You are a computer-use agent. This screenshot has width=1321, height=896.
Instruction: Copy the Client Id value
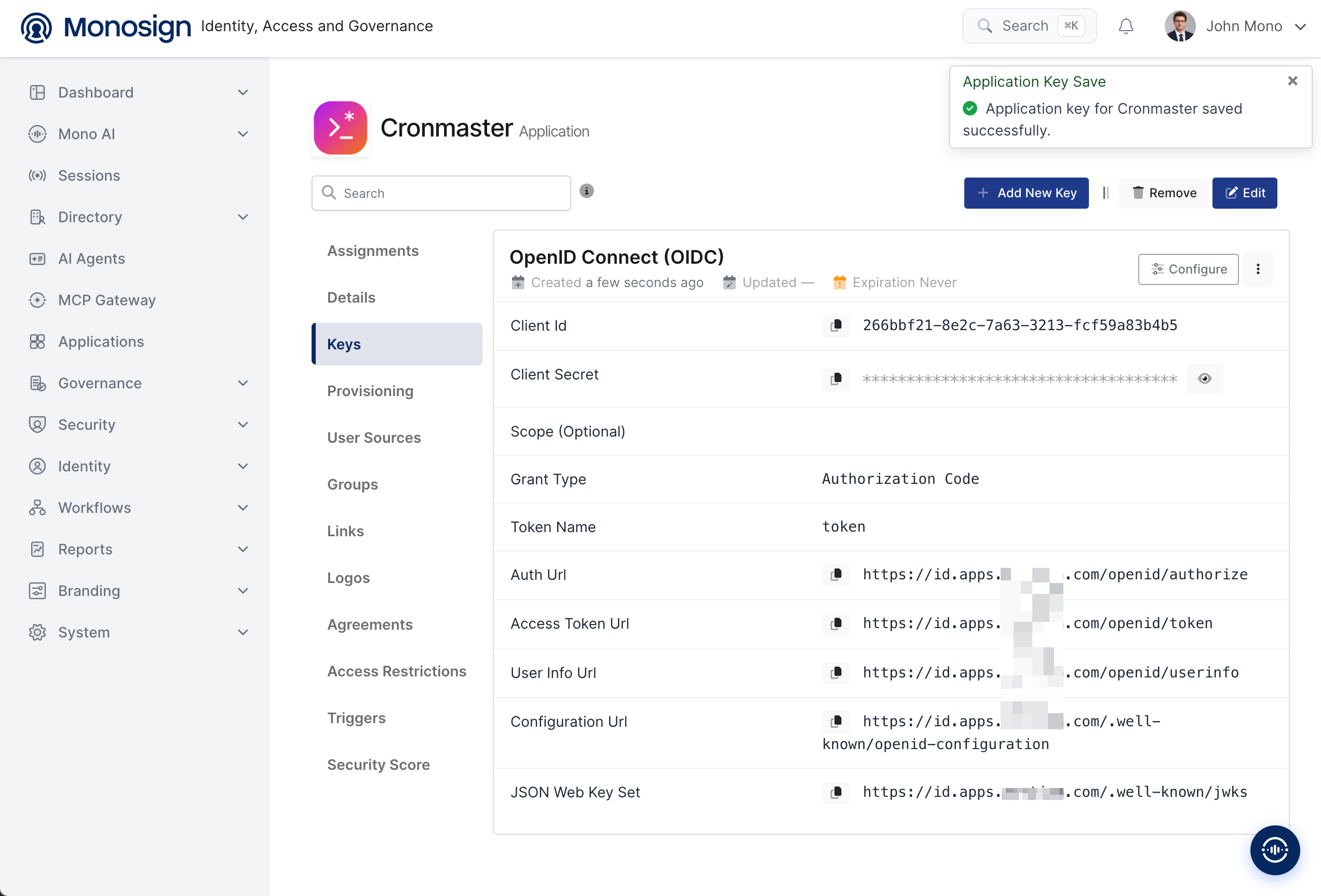click(x=835, y=325)
